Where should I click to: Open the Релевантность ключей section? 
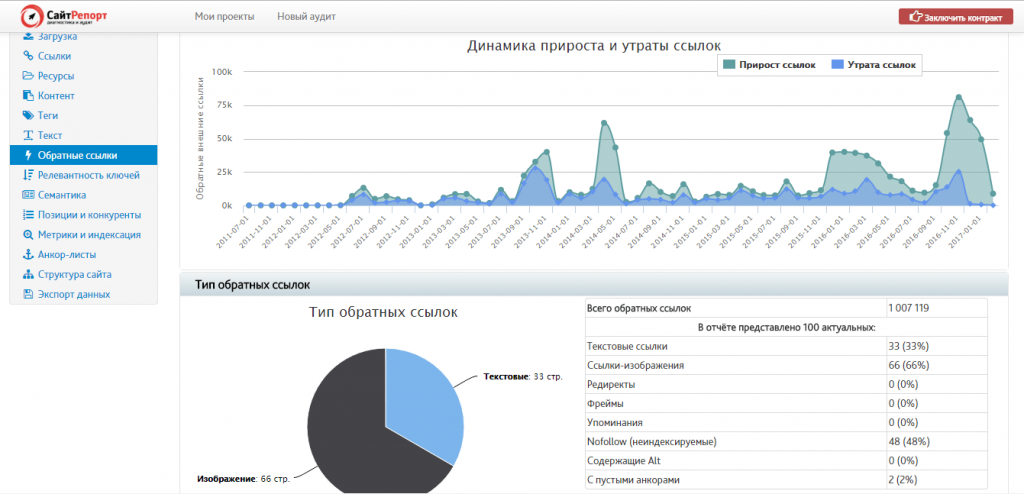pos(88,175)
